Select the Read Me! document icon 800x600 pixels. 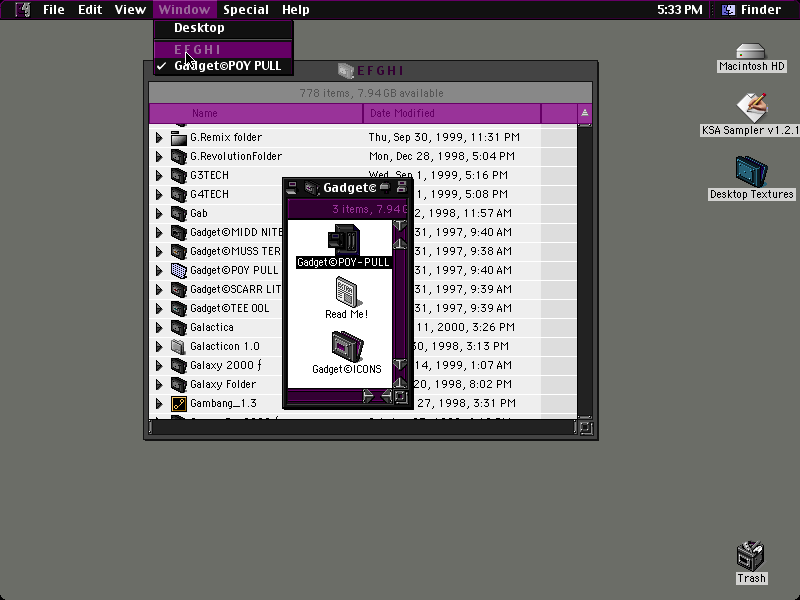pyautogui.click(x=347, y=291)
